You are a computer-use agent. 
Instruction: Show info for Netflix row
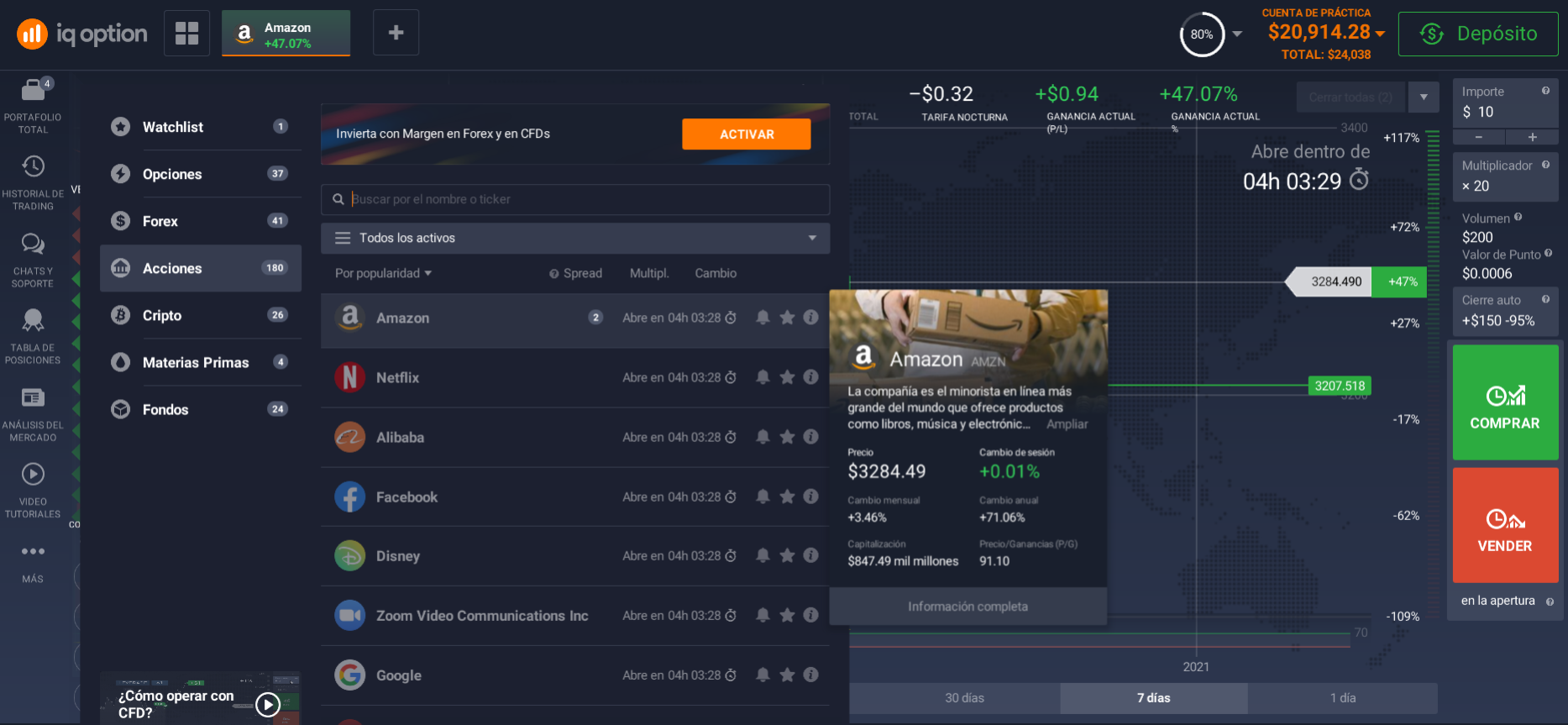810,377
